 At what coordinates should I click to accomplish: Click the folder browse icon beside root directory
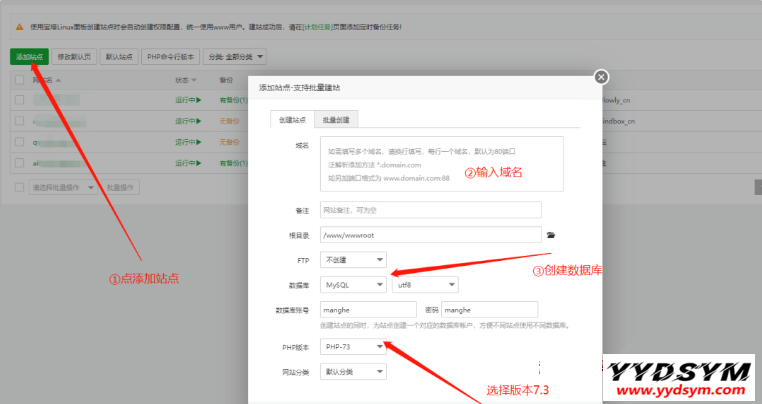pos(550,235)
